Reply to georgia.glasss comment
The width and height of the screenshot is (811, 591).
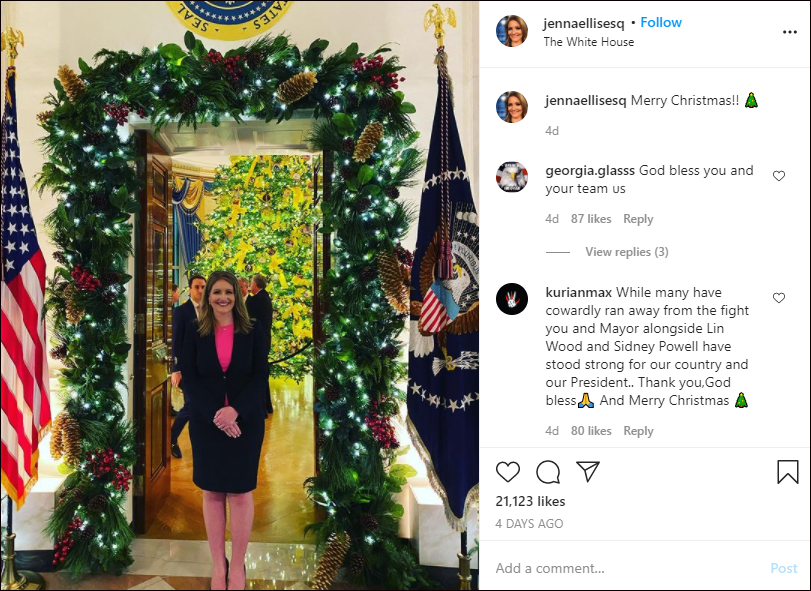(638, 219)
